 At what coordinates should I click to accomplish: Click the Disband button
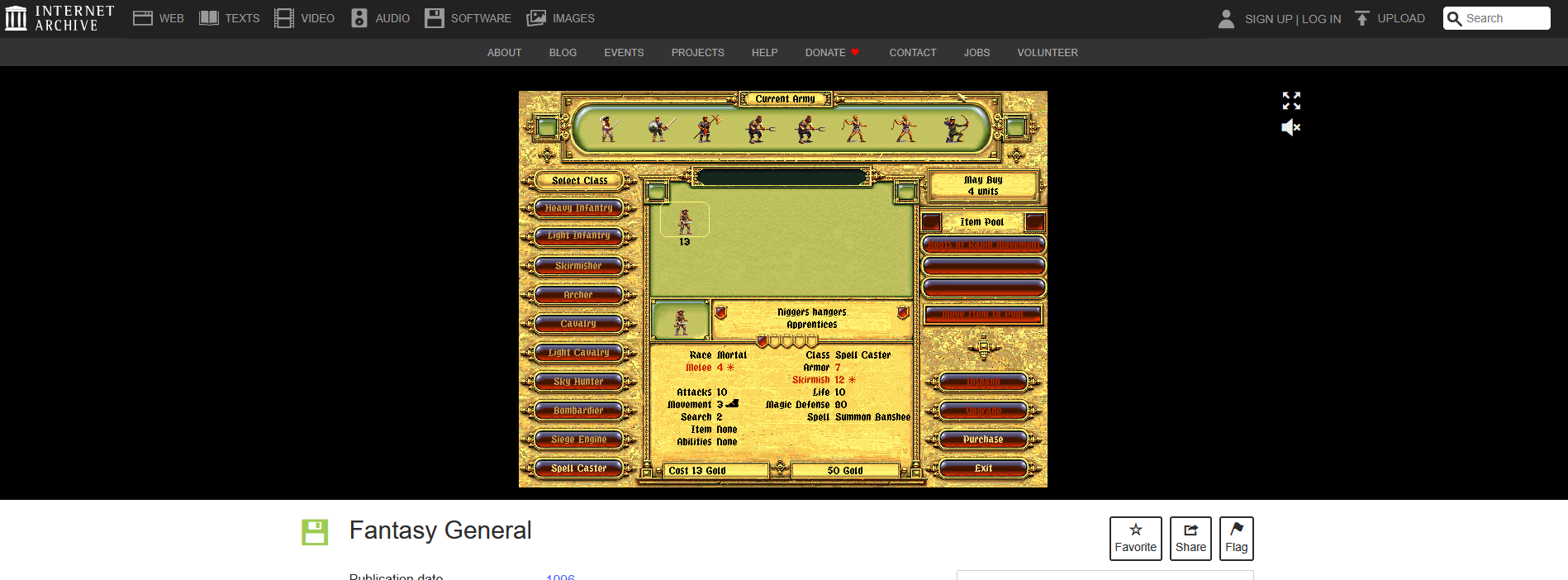(x=983, y=382)
